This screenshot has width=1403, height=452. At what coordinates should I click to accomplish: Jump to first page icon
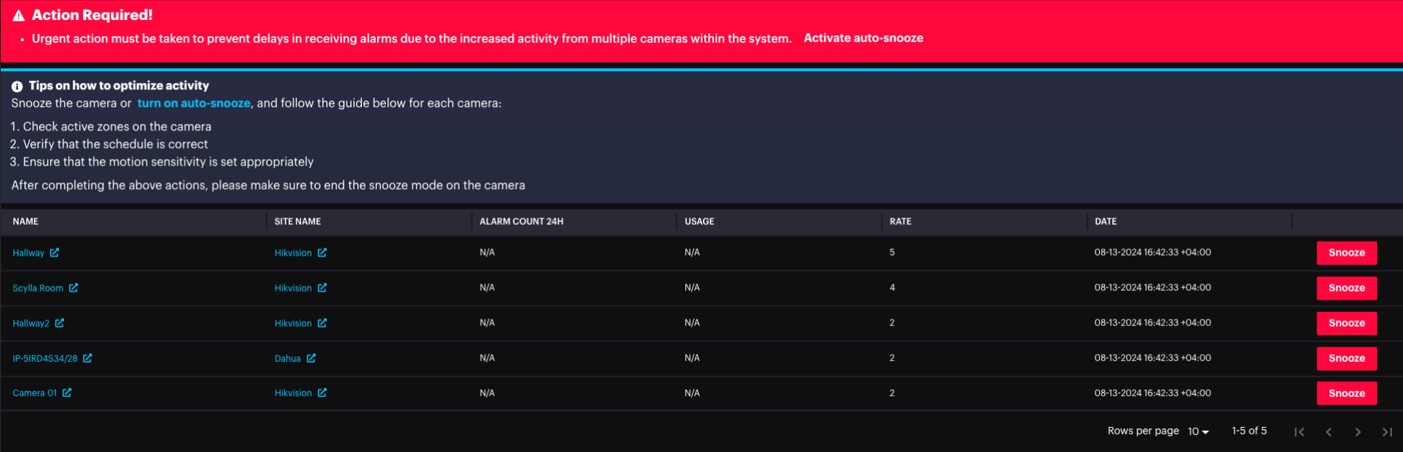click(1299, 432)
